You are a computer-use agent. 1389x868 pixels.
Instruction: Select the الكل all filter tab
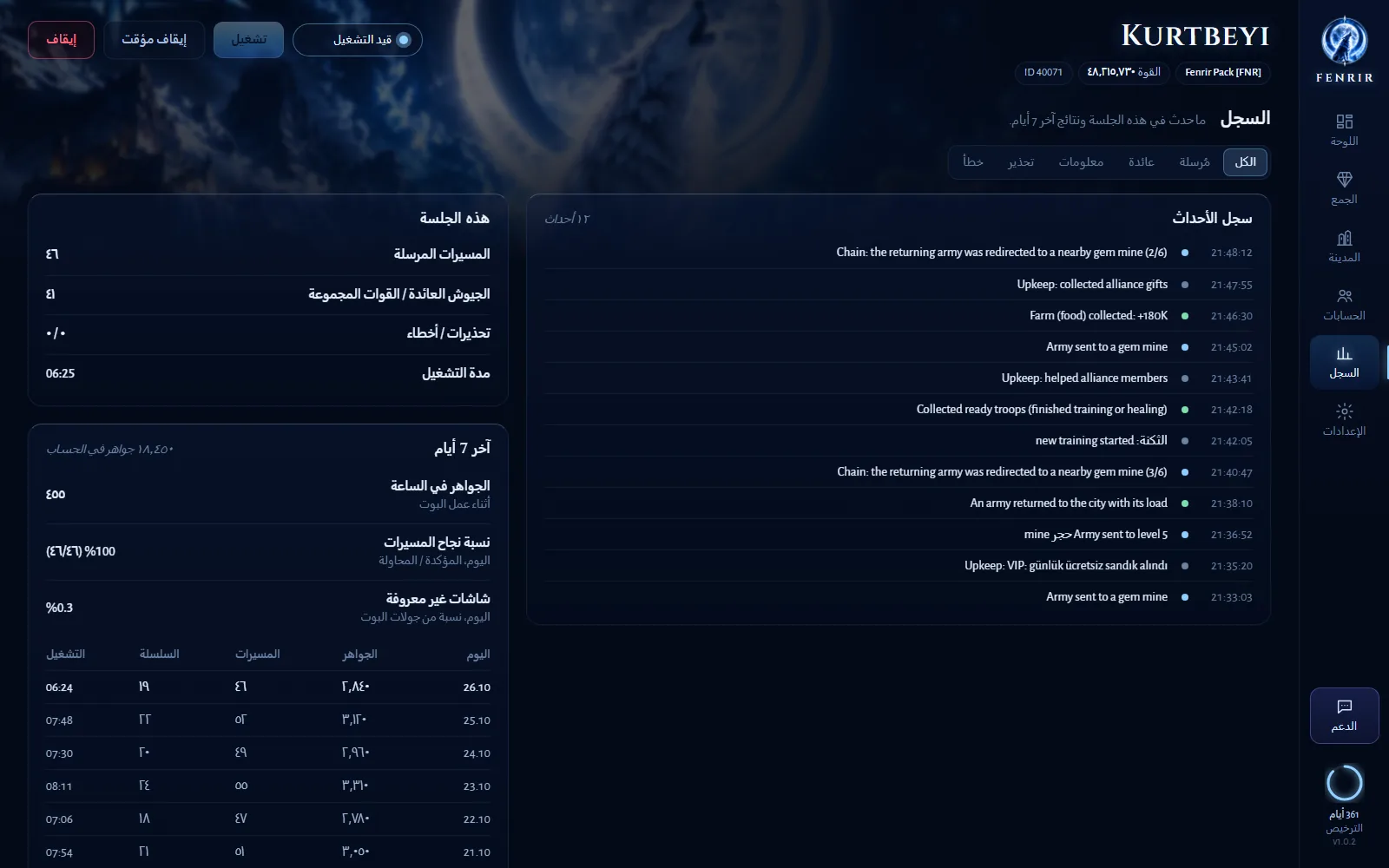tap(1245, 162)
